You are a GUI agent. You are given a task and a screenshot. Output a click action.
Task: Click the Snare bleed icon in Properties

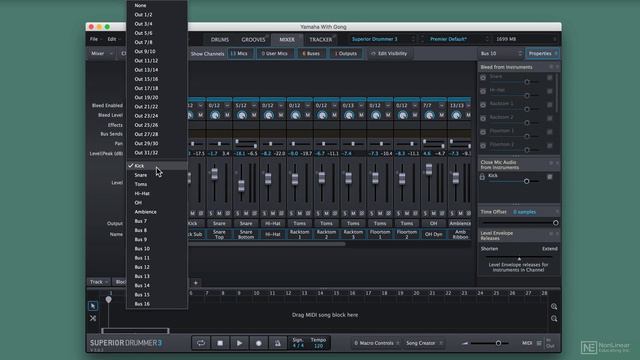[x=483, y=77]
